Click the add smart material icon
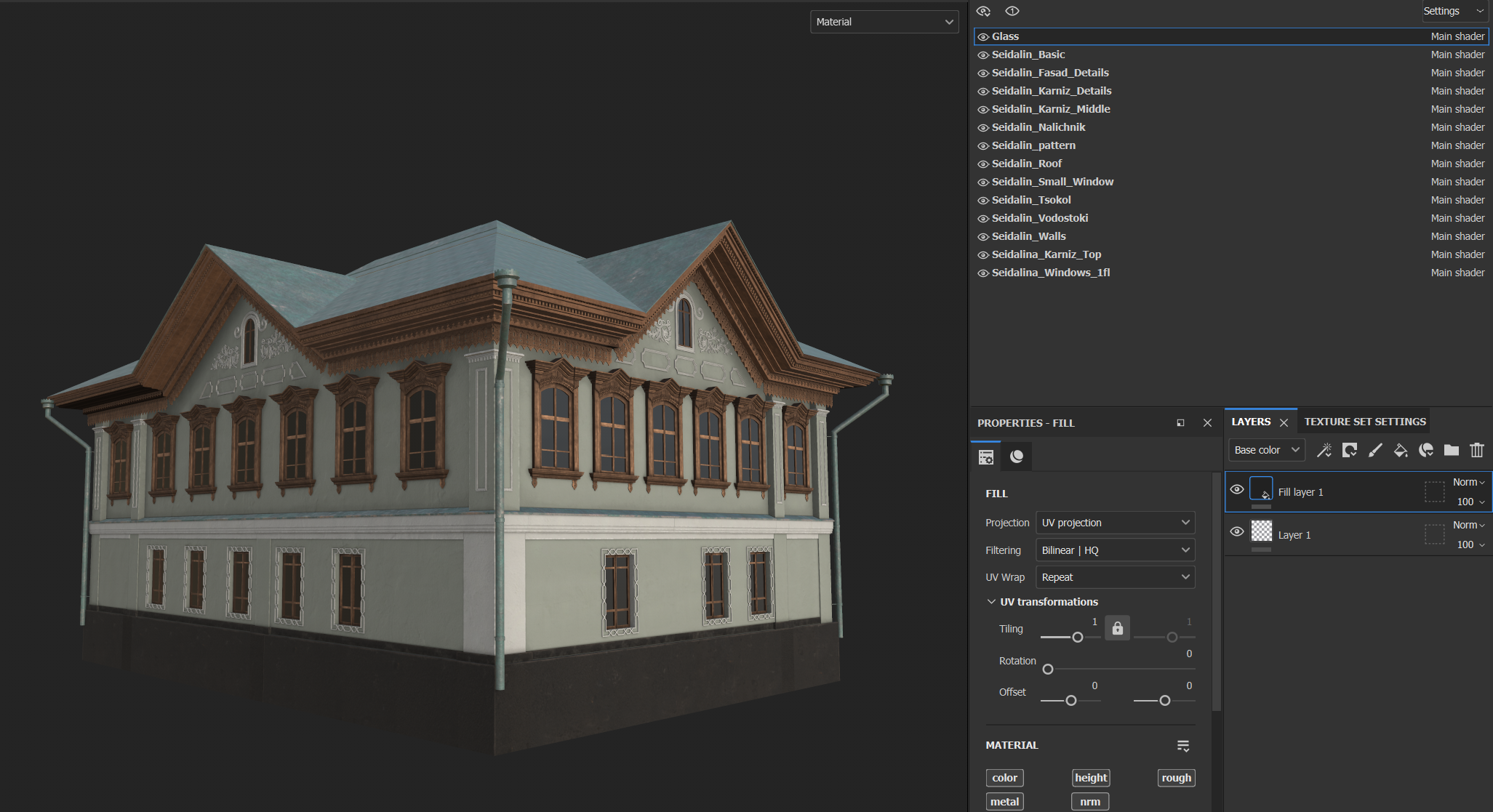The height and width of the screenshot is (812, 1493). 1426,451
